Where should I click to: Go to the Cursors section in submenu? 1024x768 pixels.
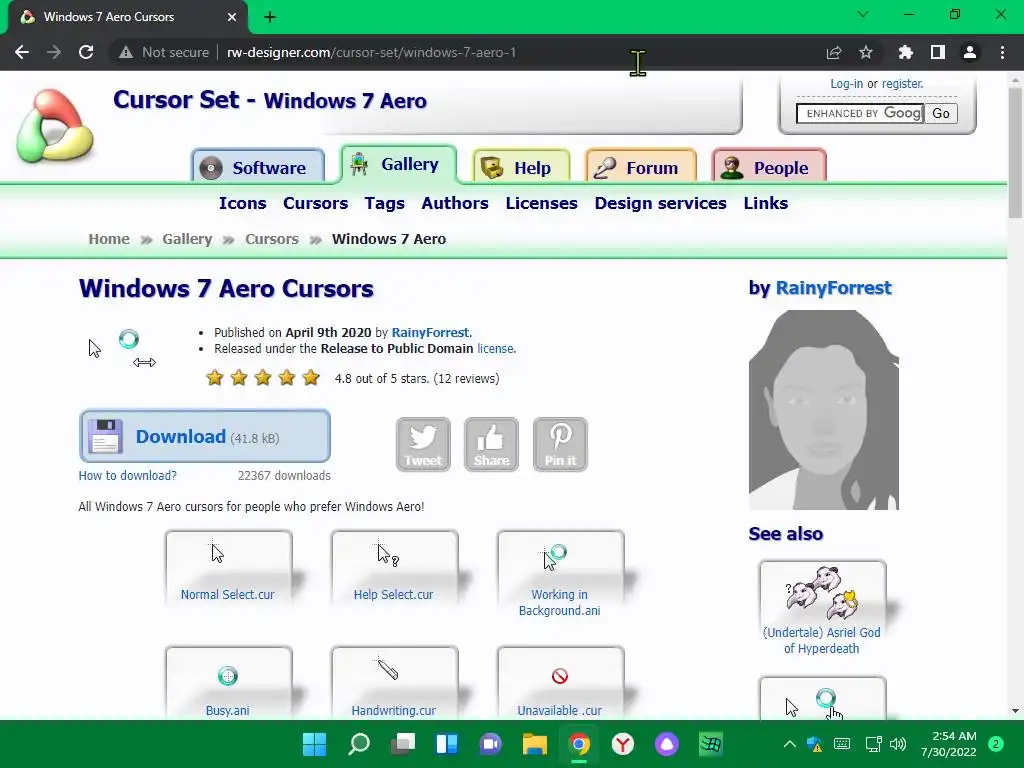coord(315,203)
